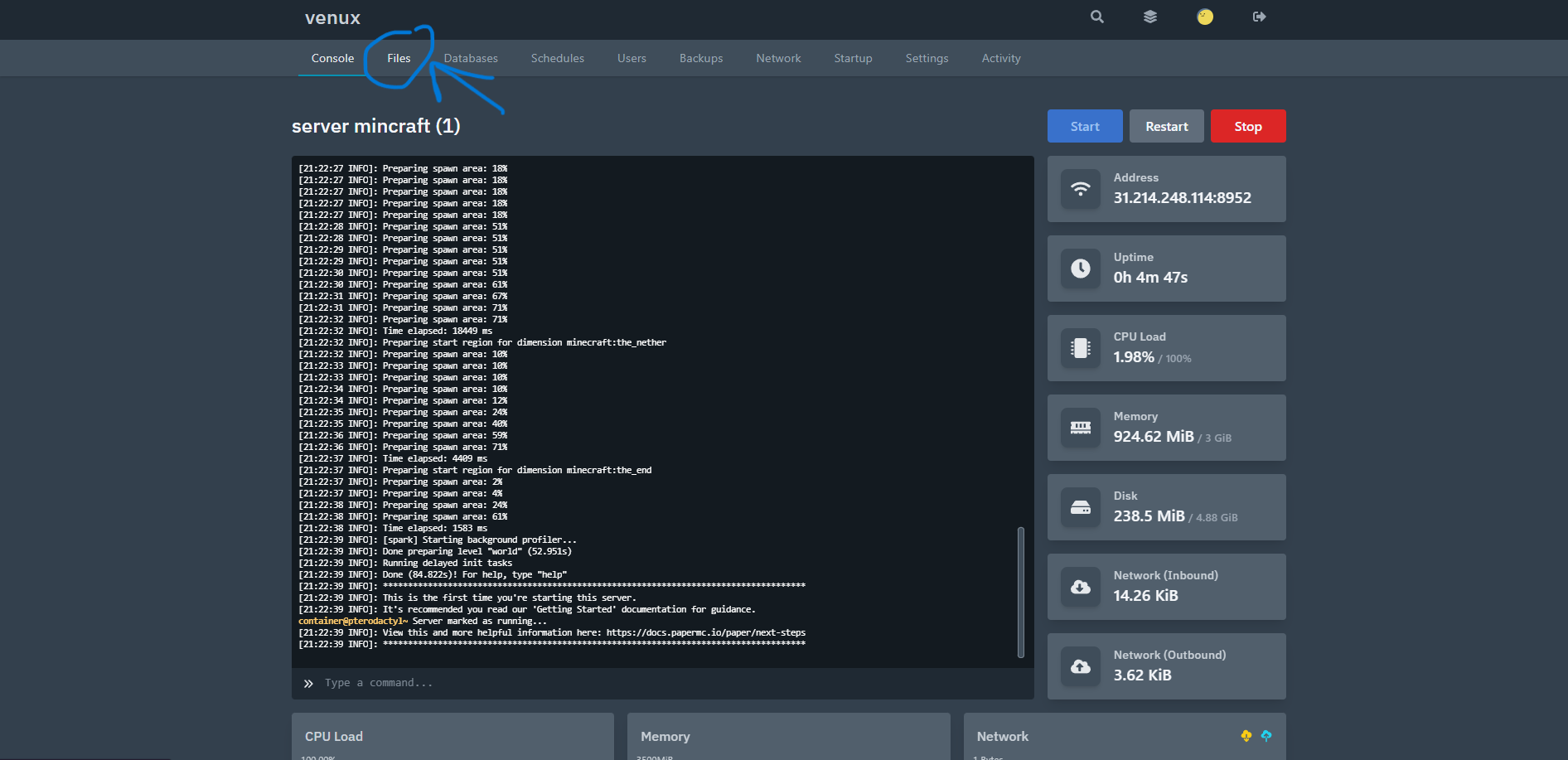Click the search magnifier icon
Viewport: 1568px width, 760px height.
(1096, 17)
